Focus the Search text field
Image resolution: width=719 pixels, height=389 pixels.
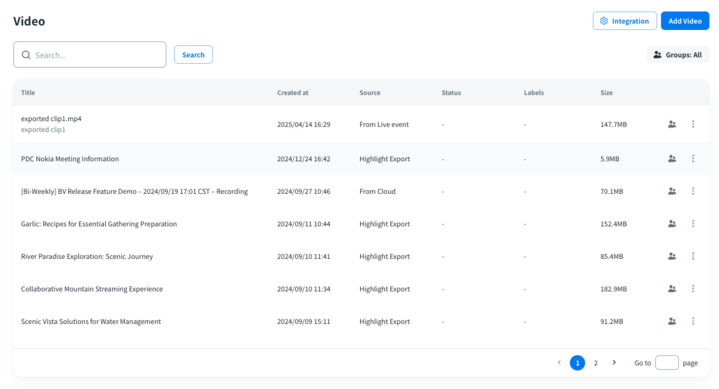pos(90,55)
